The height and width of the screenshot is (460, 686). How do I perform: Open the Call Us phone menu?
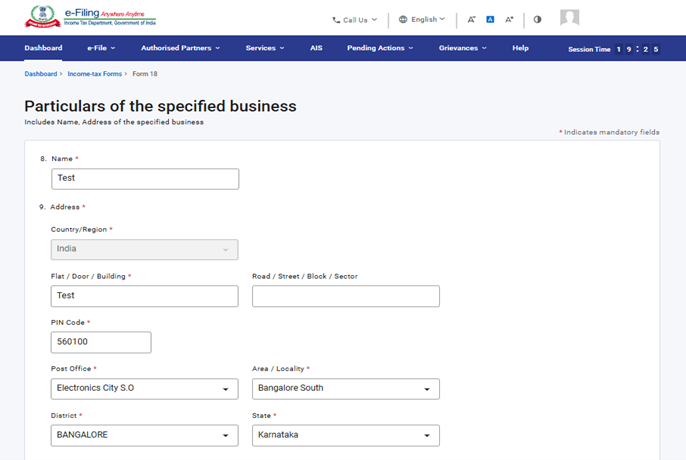355,19
